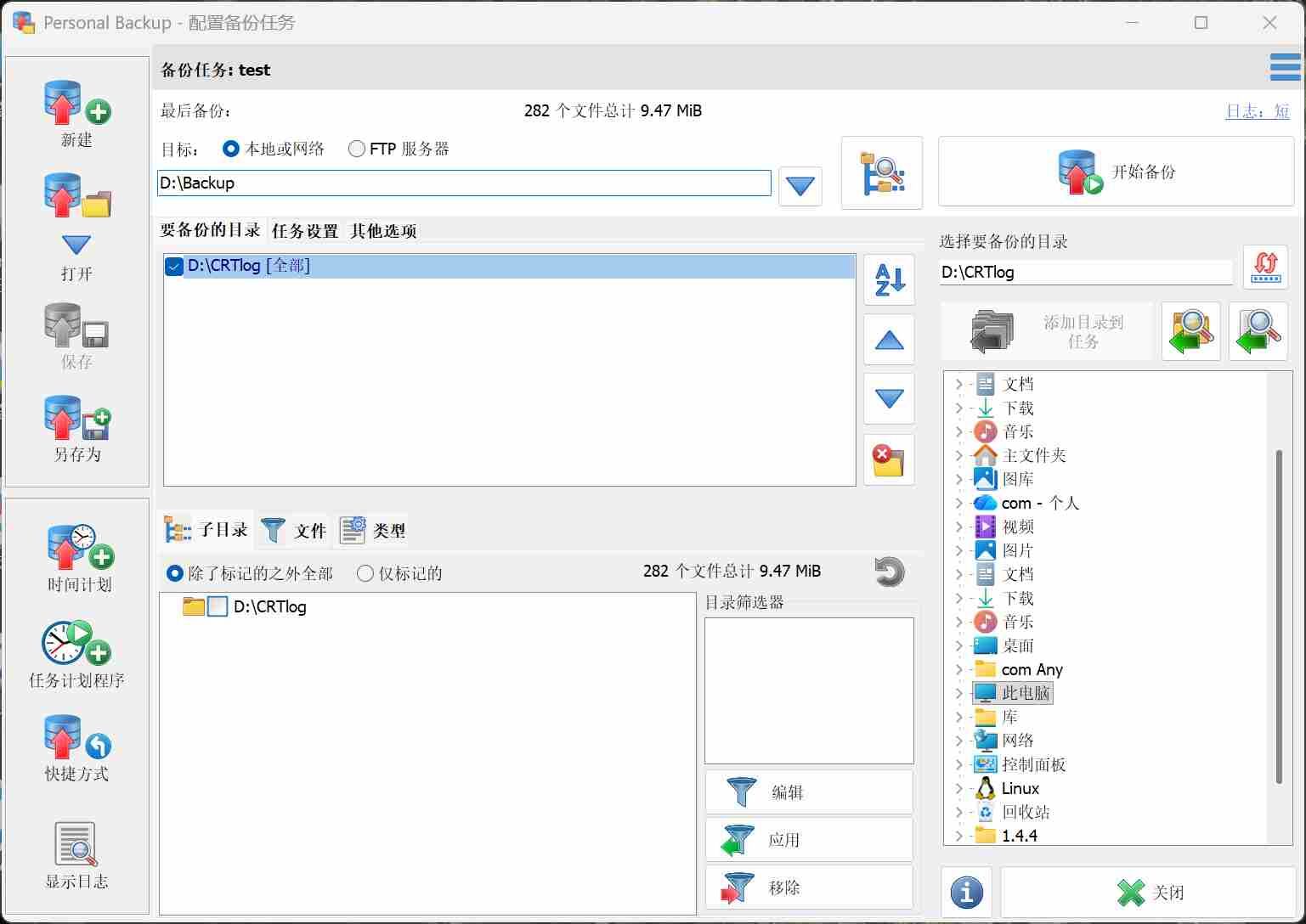Select the FTP 服务器 radio button

[357, 149]
